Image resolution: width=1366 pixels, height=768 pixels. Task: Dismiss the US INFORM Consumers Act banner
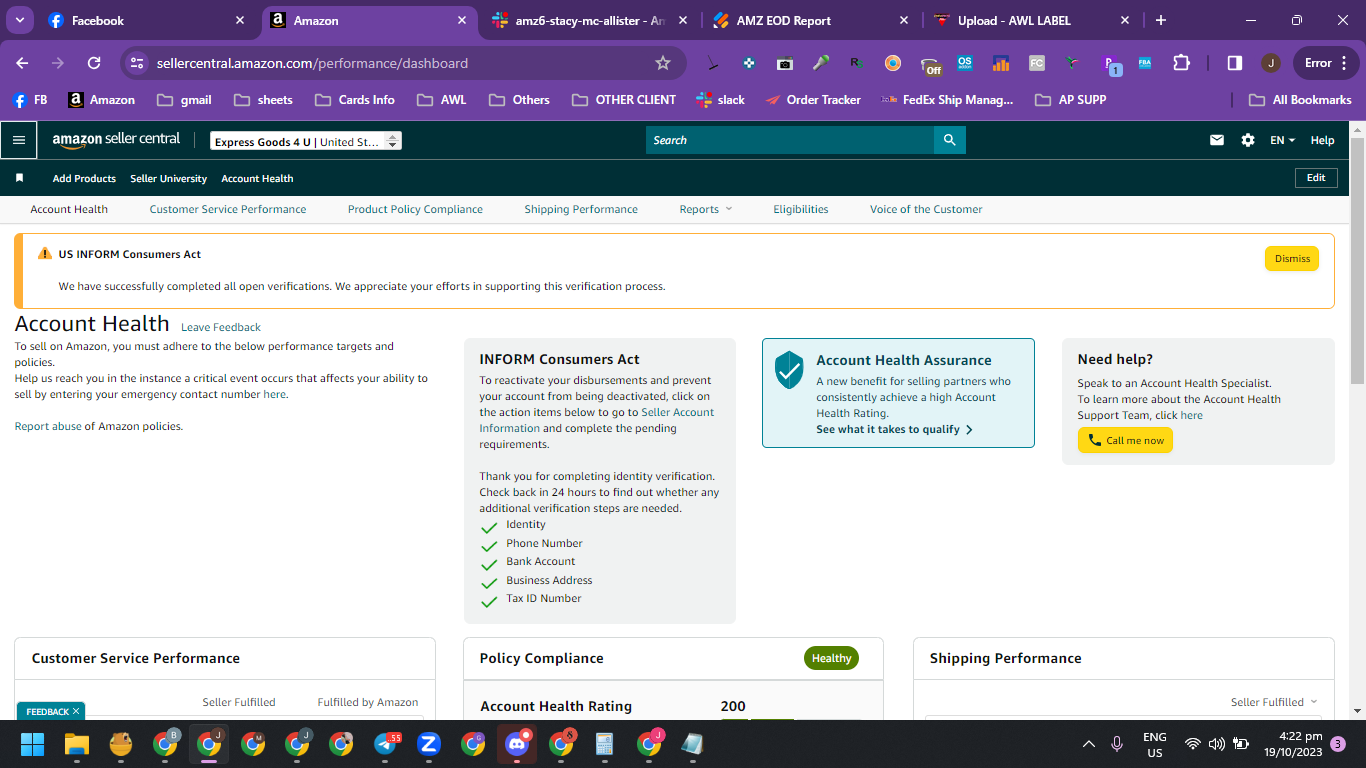pyautogui.click(x=1292, y=258)
